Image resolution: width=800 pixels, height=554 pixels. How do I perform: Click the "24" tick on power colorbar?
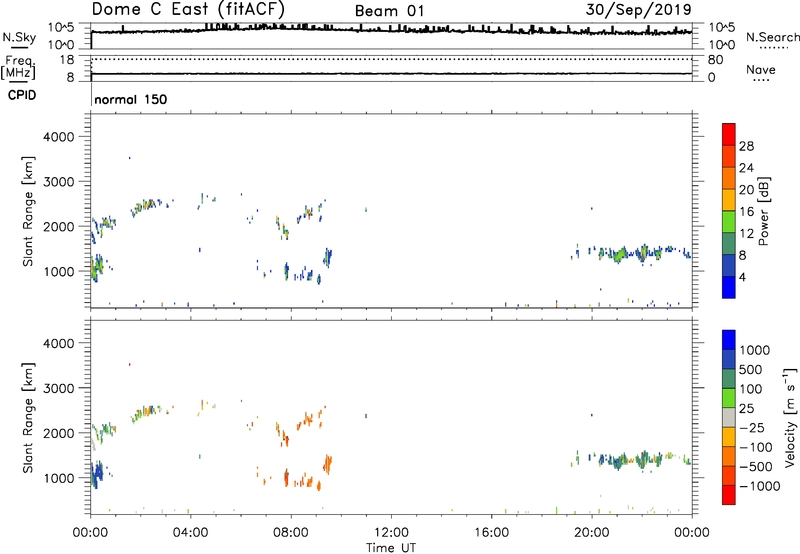(x=746, y=168)
